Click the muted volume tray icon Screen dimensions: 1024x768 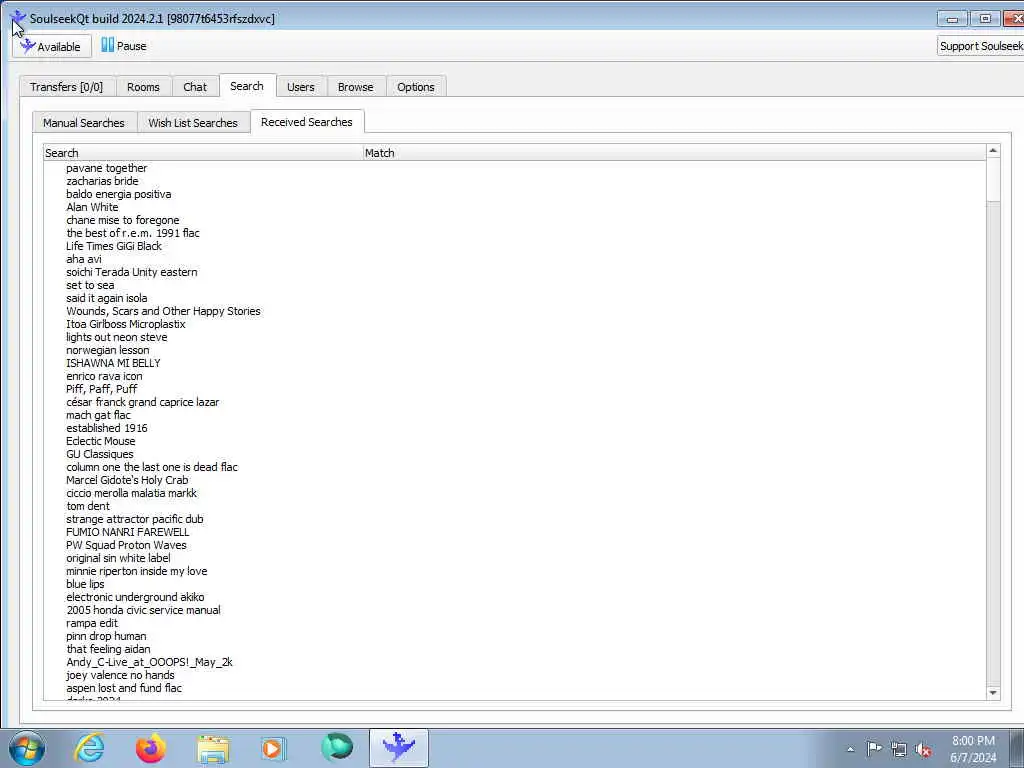[923, 749]
